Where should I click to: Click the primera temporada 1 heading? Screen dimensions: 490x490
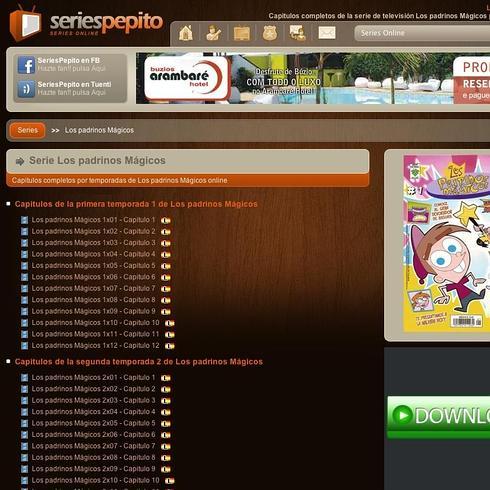136,204
